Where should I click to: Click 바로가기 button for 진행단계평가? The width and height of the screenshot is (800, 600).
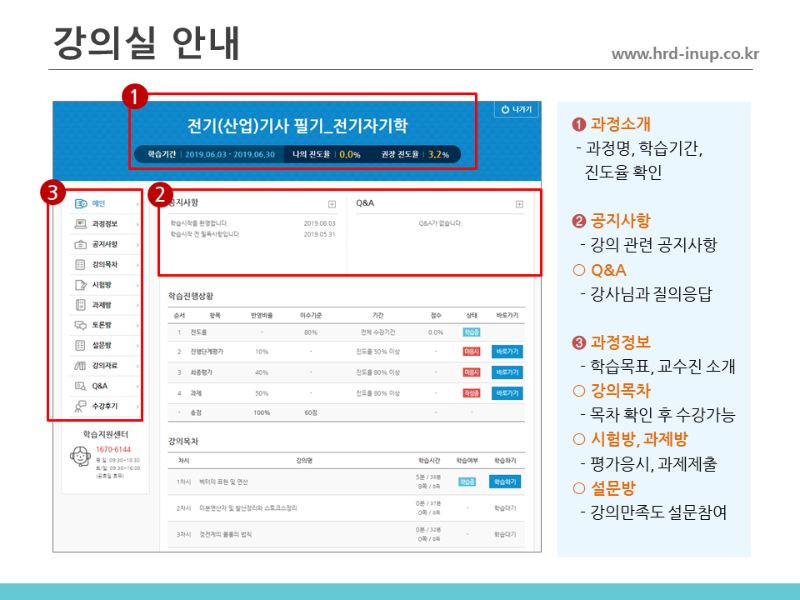[x=507, y=352]
